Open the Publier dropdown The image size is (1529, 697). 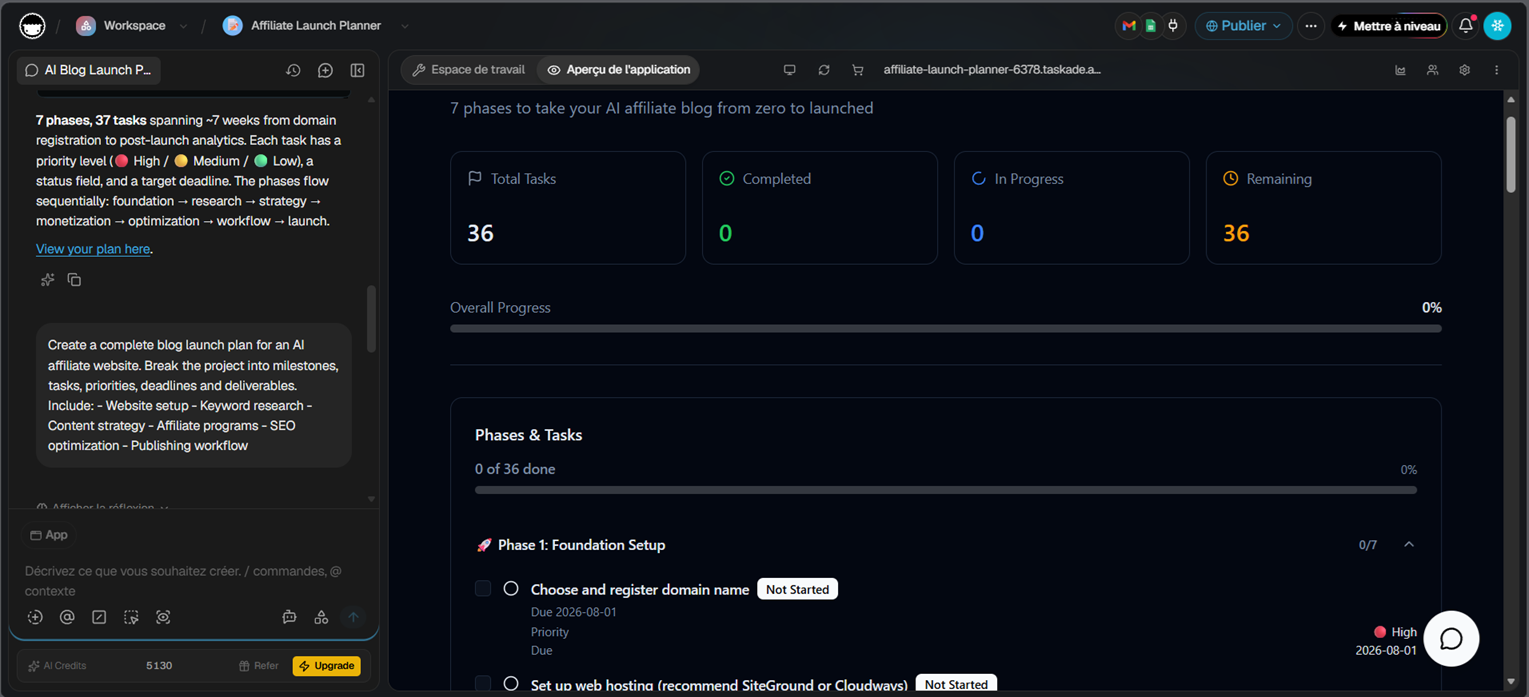[x=1243, y=26]
